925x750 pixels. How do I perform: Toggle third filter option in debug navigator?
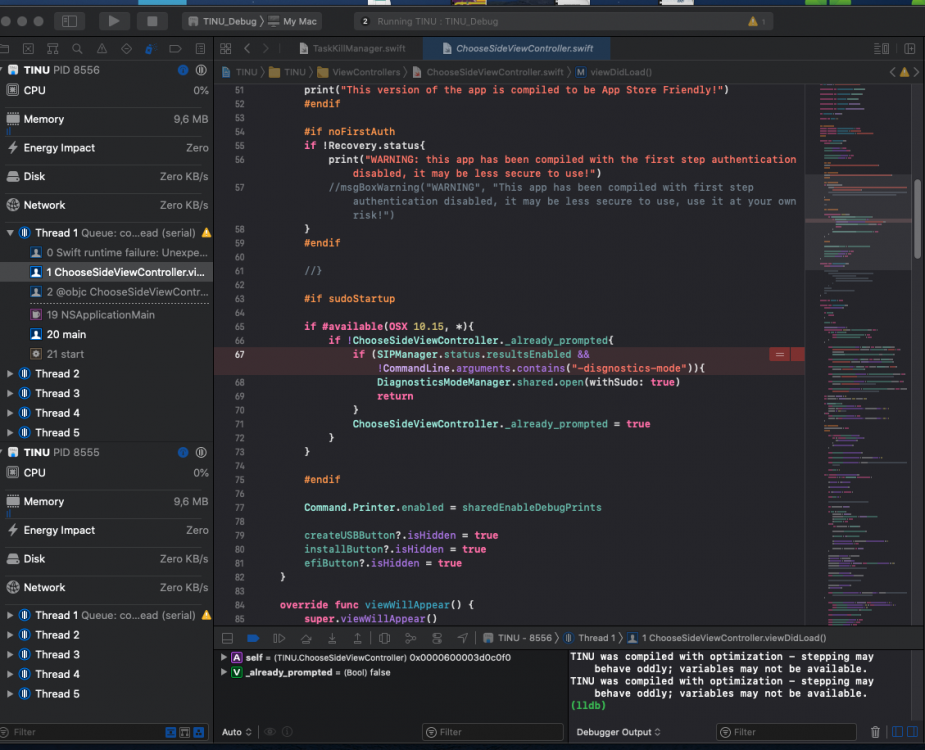[199, 732]
